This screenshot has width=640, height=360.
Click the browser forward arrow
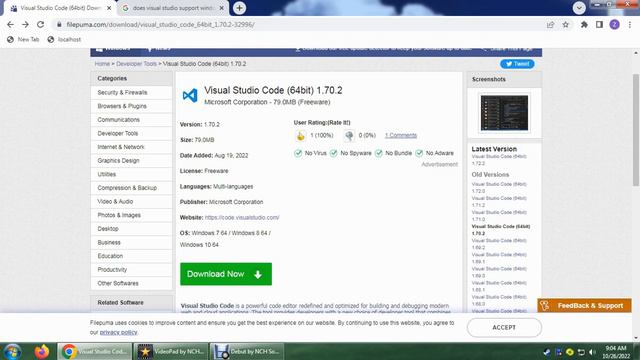pos(25,24)
